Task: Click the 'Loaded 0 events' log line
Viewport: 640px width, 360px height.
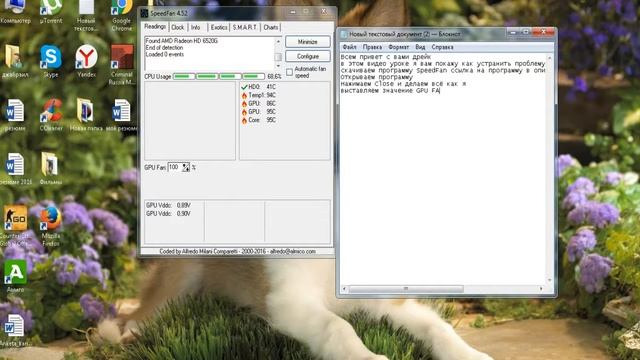Action: (x=164, y=54)
